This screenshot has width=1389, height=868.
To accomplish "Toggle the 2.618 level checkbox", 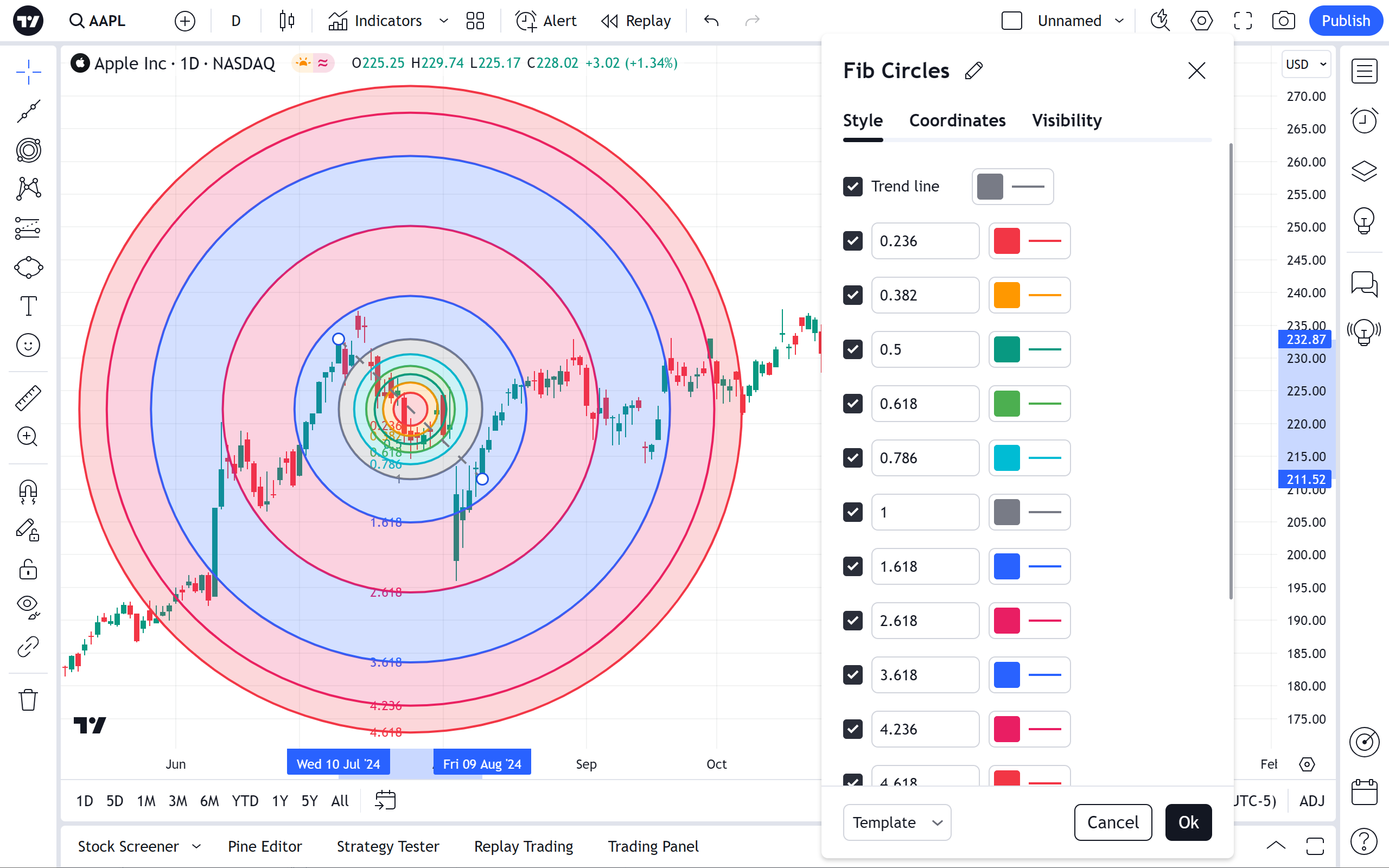I will point(852,621).
